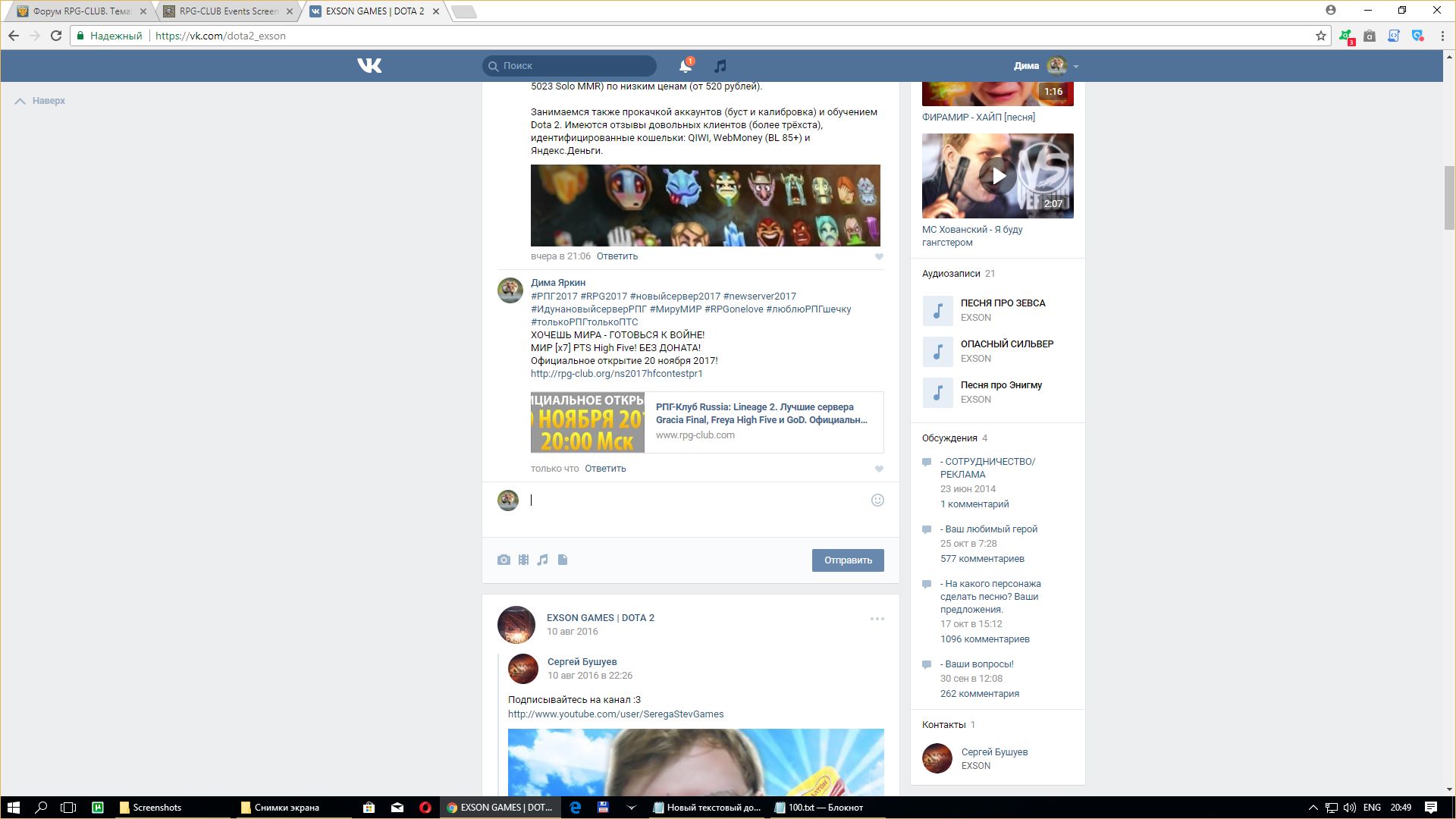This screenshot has width=1456, height=819.
Task: Click the VK logo home icon
Action: point(369,66)
